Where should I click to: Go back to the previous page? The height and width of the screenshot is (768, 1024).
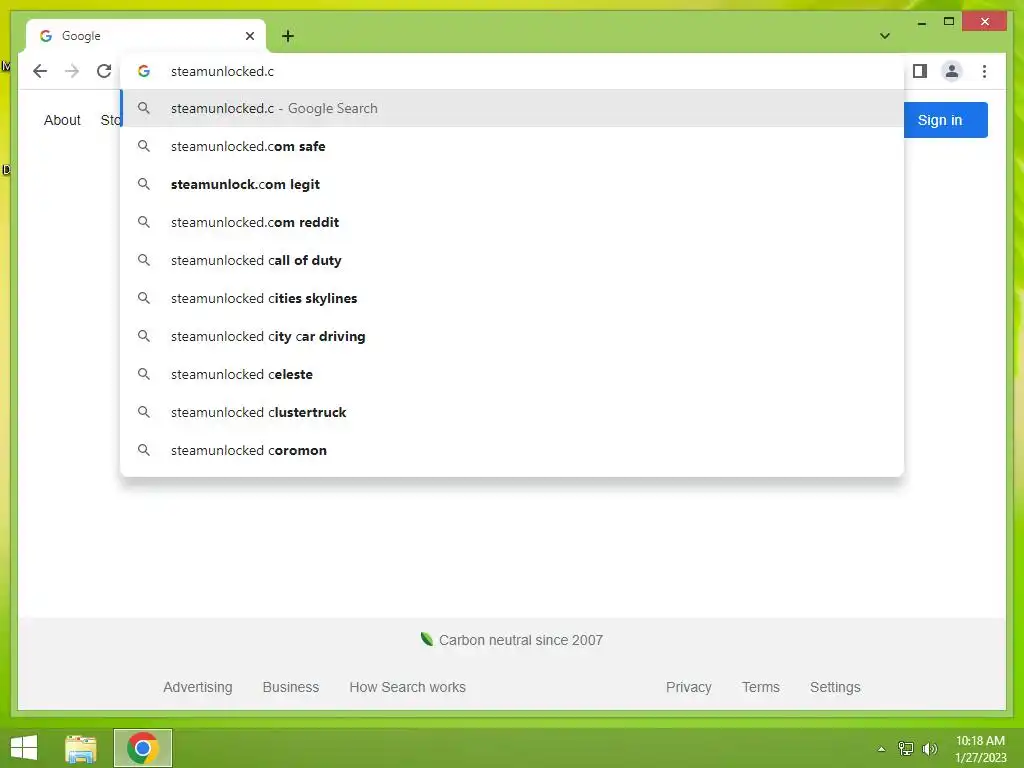point(40,71)
